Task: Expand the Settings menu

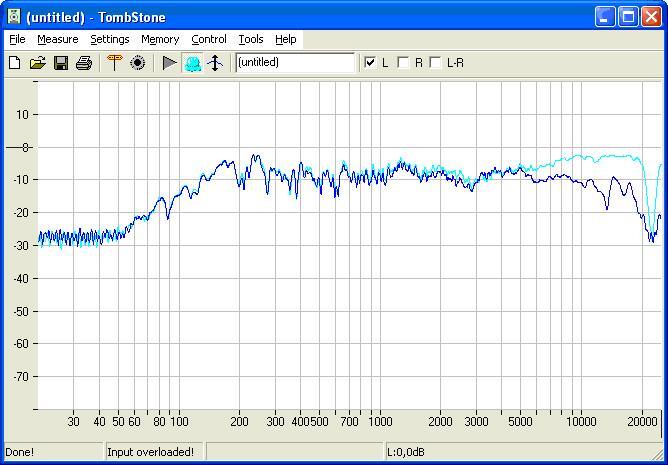Action: pos(109,39)
